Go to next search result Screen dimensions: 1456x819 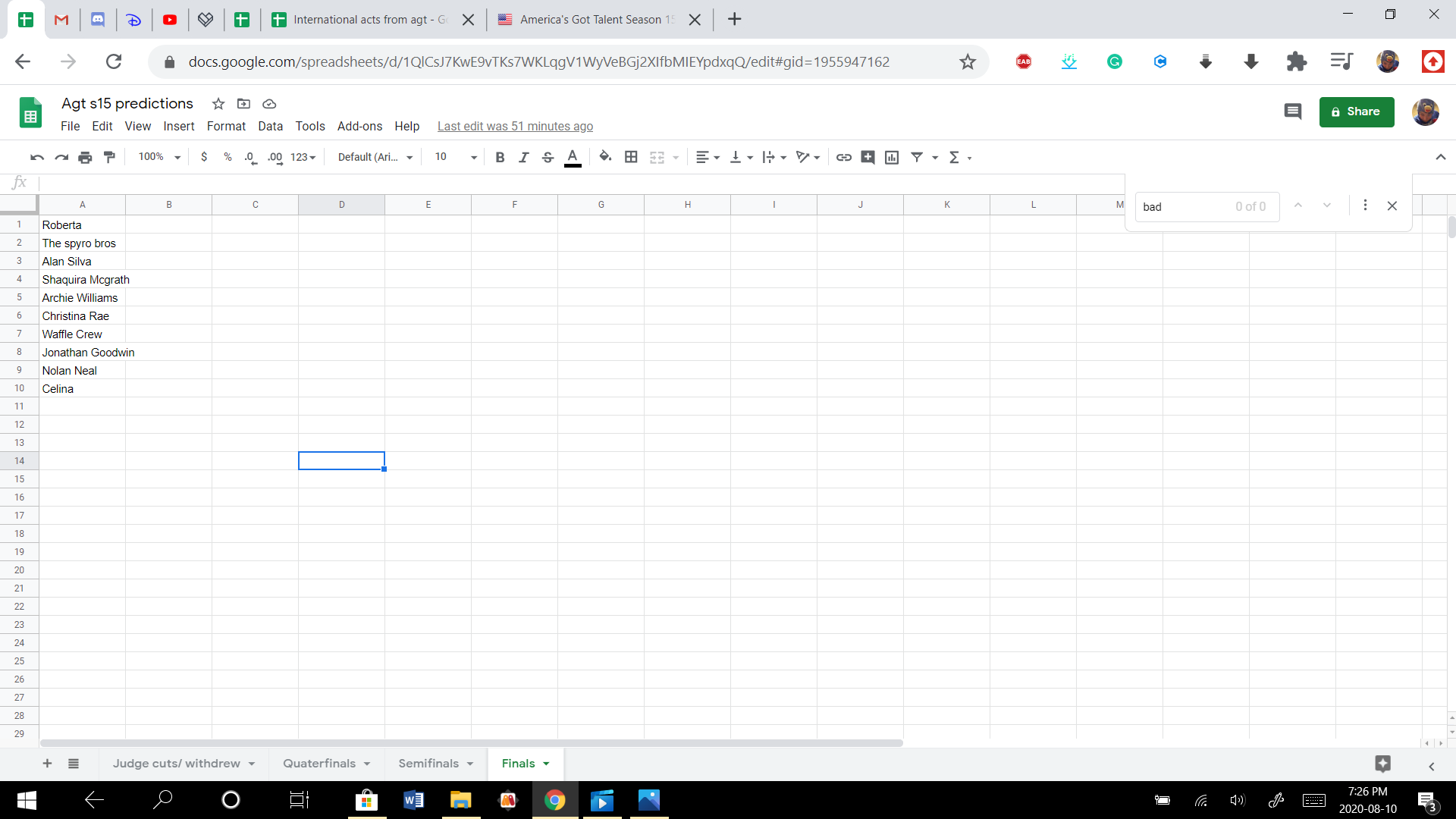1326,206
